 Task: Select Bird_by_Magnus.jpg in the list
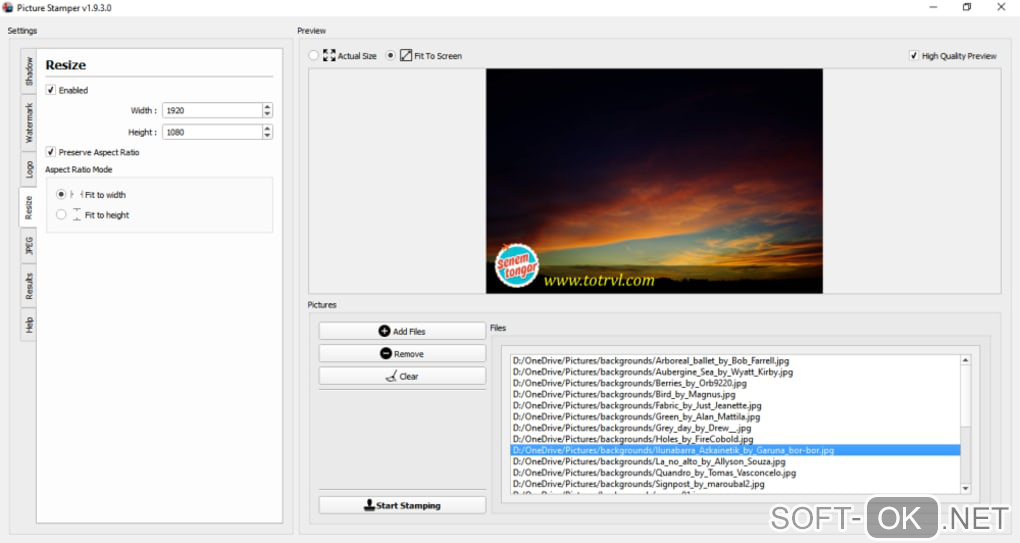point(735,394)
